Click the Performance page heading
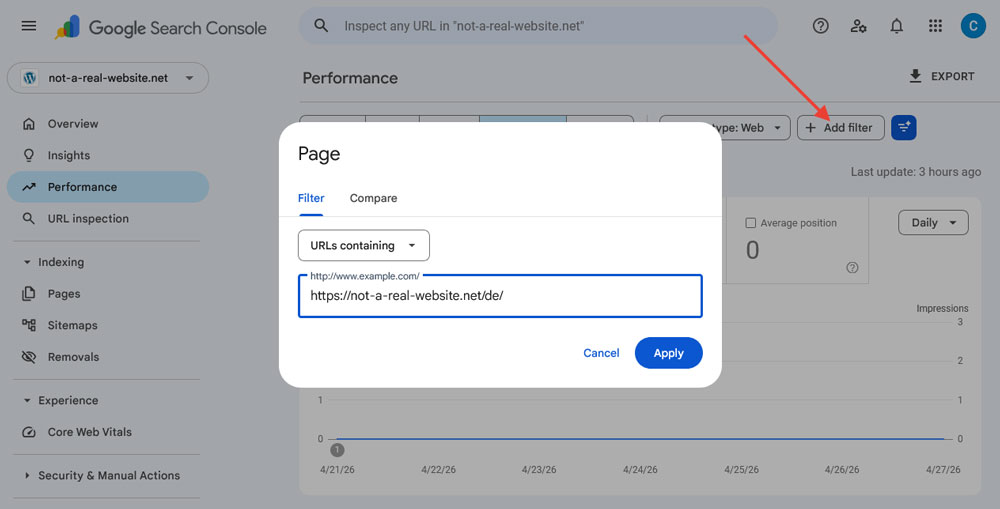The image size is (1000, 509). coord(350,78)
